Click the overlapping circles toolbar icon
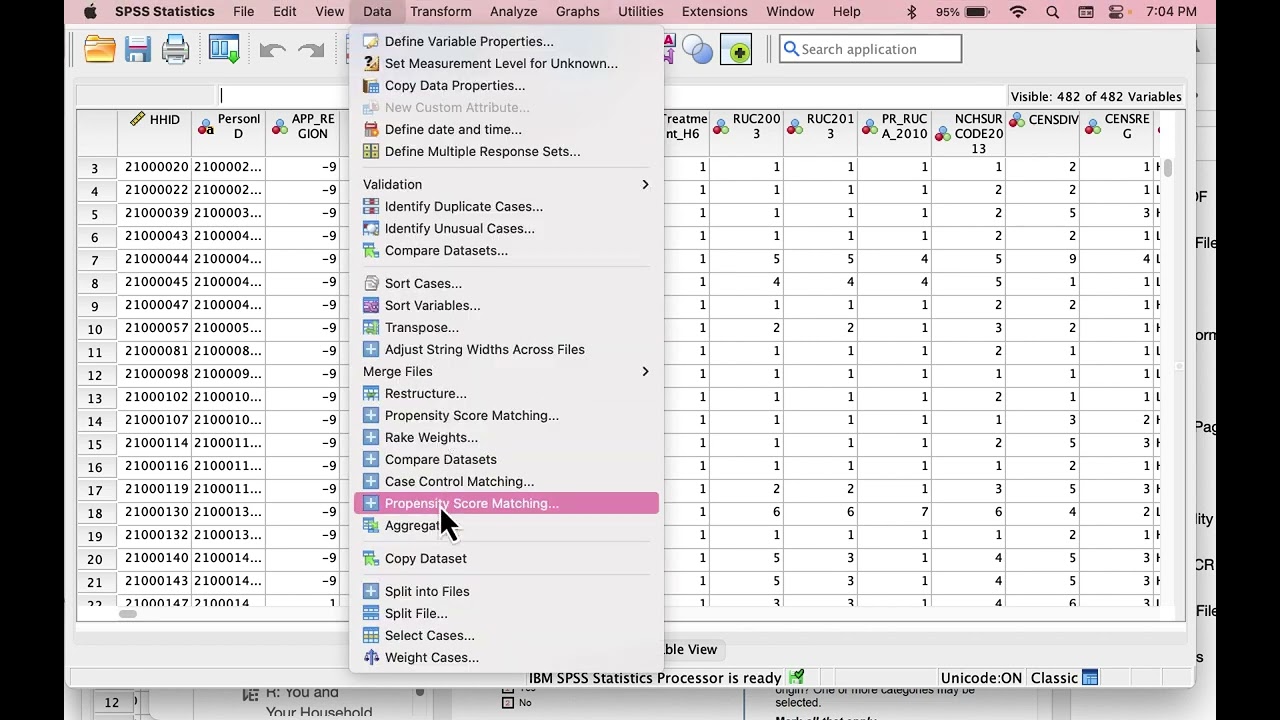The width and height of the screenshot is (1280, 720). click(x=697, y=50)
